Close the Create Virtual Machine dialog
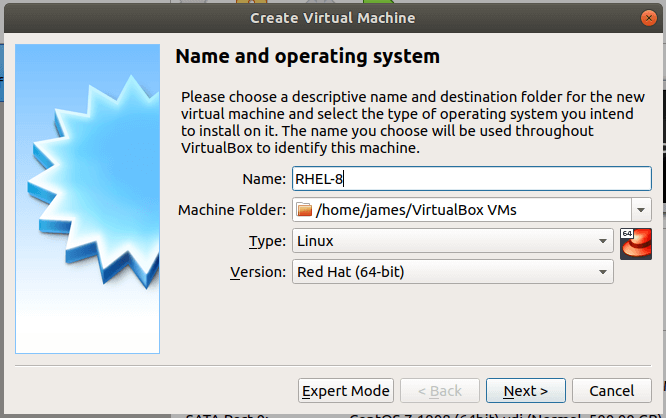This screenshot has width=666, height=418. [x=649, y=18]
